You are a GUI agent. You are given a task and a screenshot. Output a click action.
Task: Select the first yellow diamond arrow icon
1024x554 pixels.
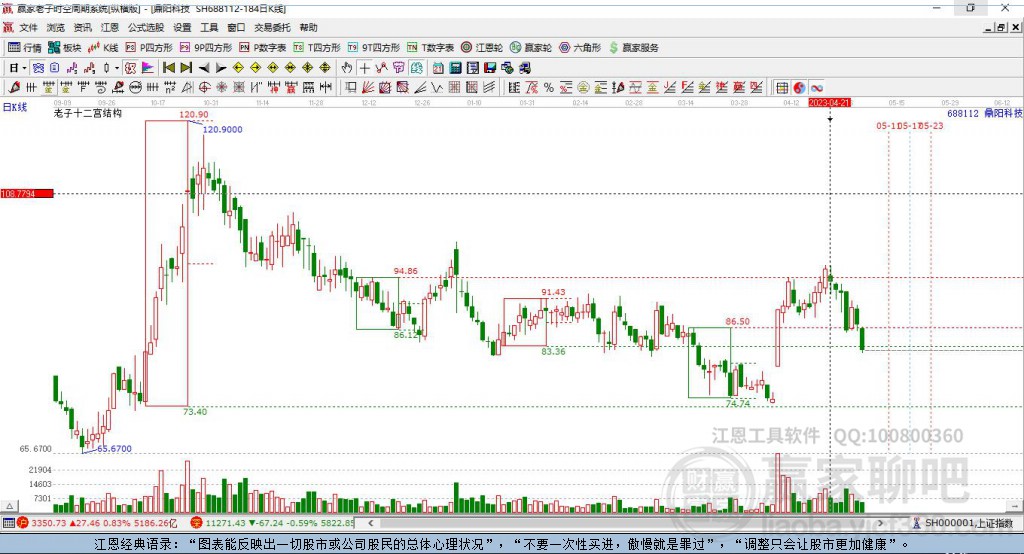238,68
